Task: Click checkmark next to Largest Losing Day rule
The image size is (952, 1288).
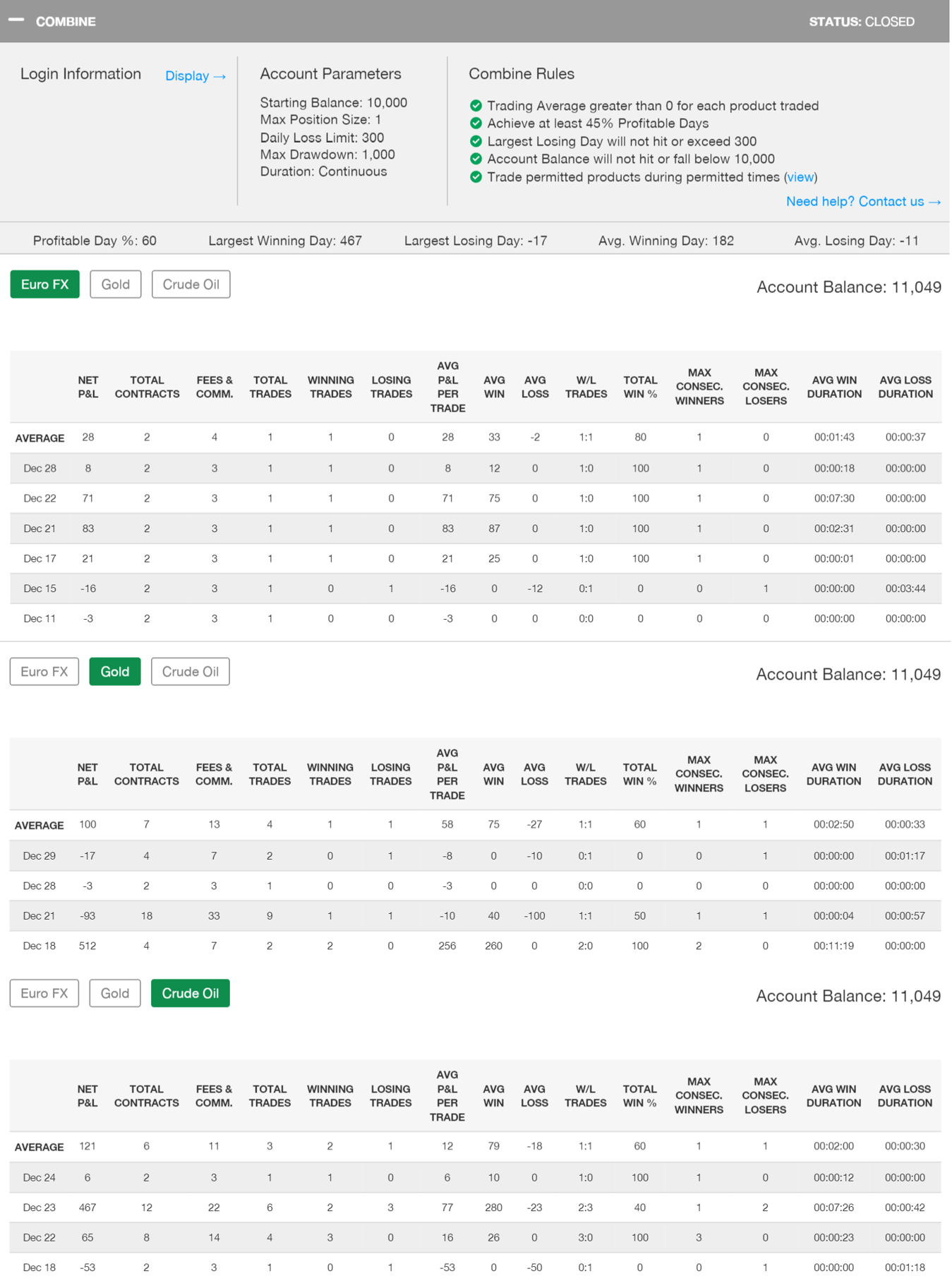Action: 476,141
